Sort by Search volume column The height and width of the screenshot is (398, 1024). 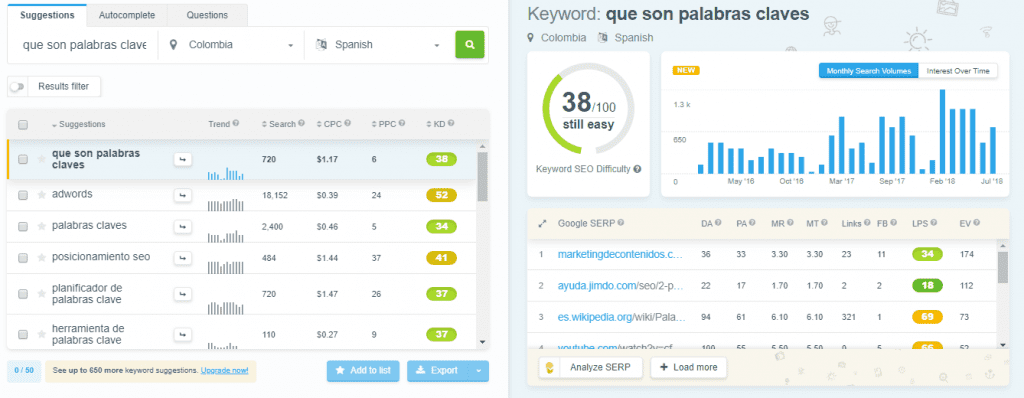pos(278,124)
